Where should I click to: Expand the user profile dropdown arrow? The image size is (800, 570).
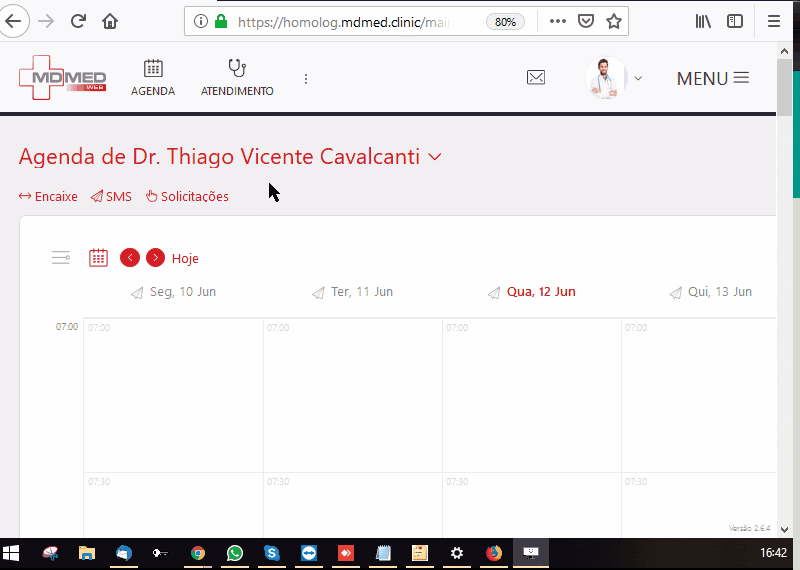[x=638, y=78]
